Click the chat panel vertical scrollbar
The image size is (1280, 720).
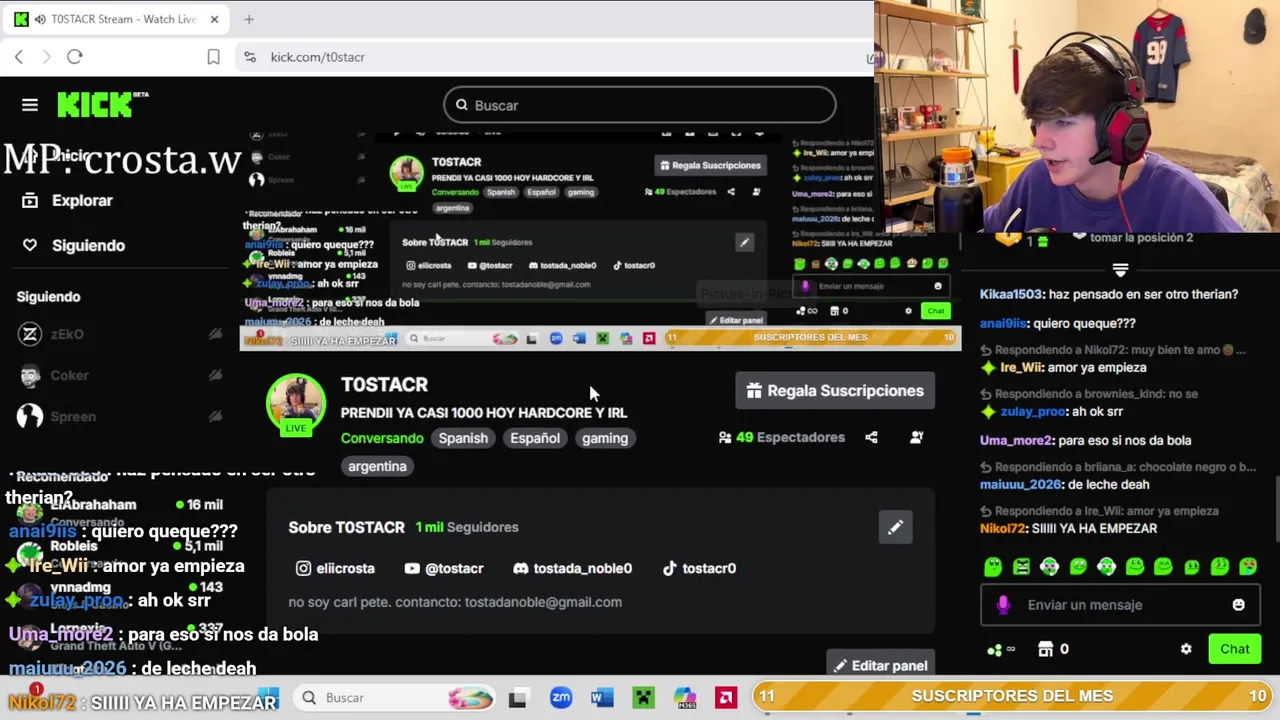1275,510
